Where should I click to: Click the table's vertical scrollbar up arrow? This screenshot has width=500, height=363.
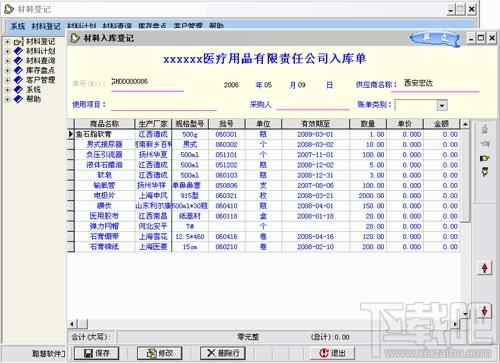tap(465, 124)
